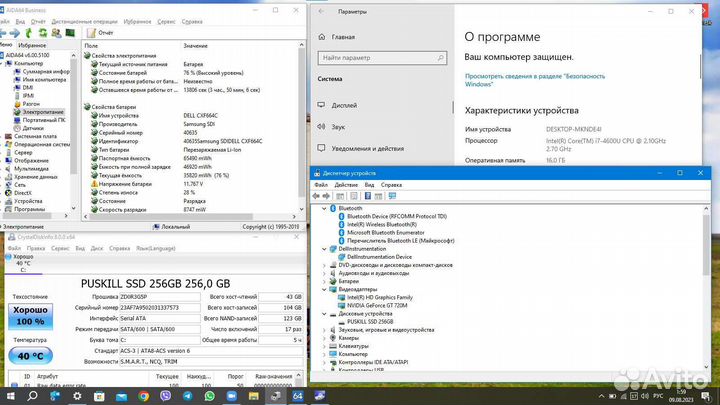Click AIDA64 green up-arrow toolbar icon

[x=28, y=33]
